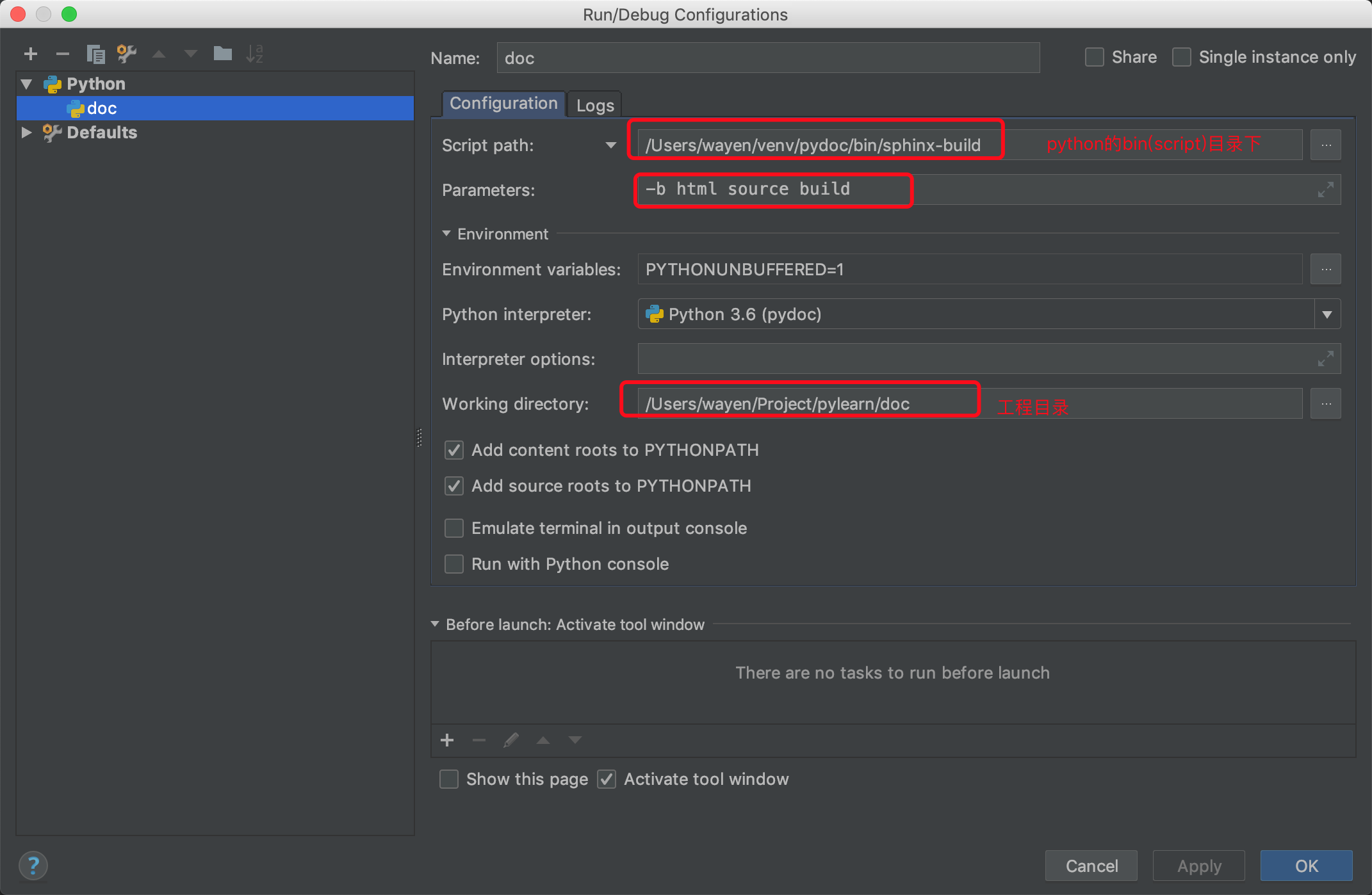
Task: Move configuration up with the toolbar arrow
Action: [x=159, y=54]
